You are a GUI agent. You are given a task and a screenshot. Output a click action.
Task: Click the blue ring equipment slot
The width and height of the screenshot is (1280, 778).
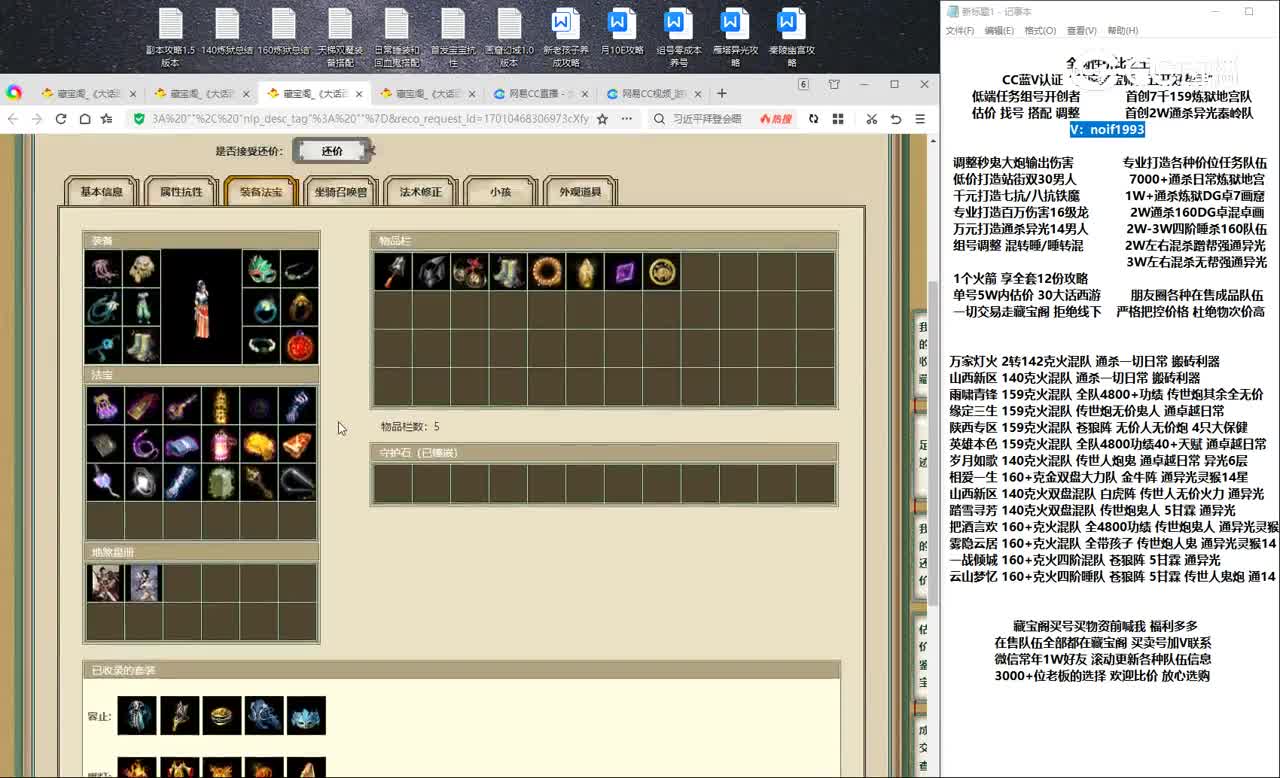[x=260, y=307]
